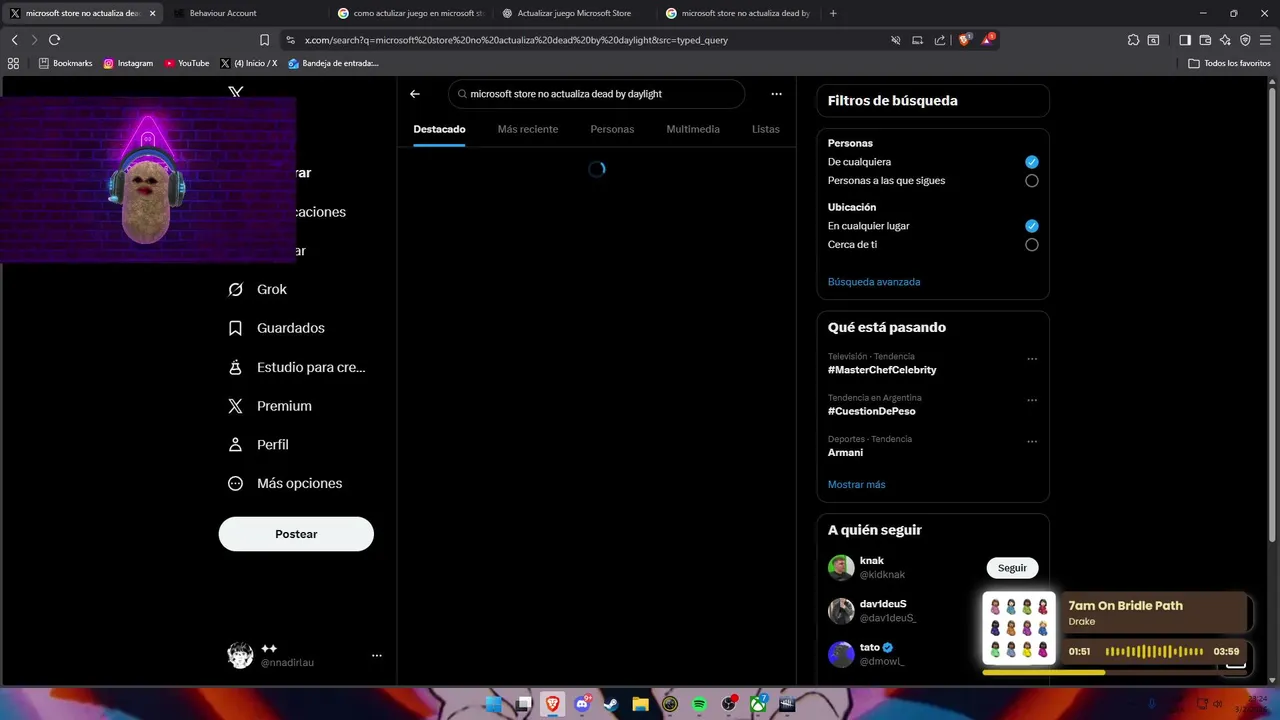
Task: Select the 'De cualquiera' people filter
Action: pyautogui.click(x=1031, y=162)
